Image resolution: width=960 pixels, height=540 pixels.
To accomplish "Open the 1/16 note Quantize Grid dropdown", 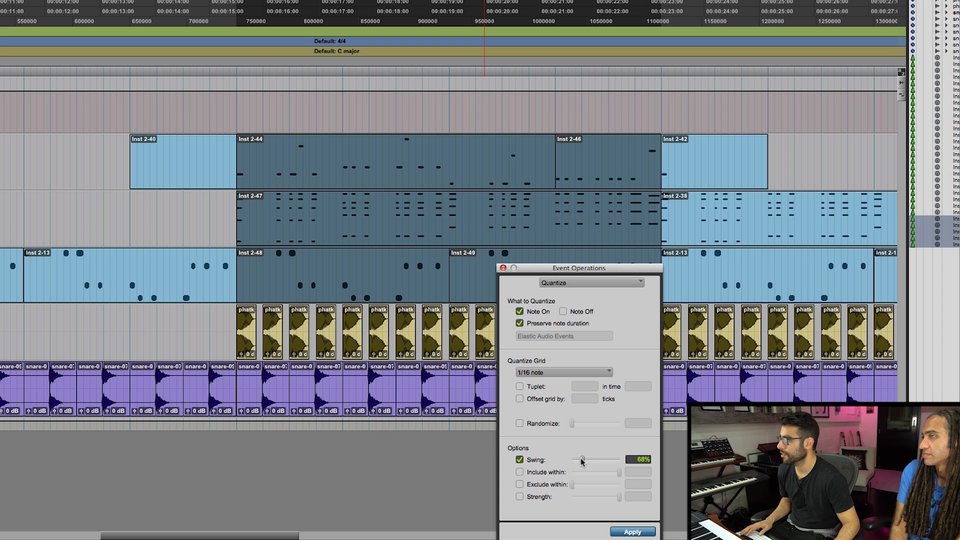I will point(564,372).
